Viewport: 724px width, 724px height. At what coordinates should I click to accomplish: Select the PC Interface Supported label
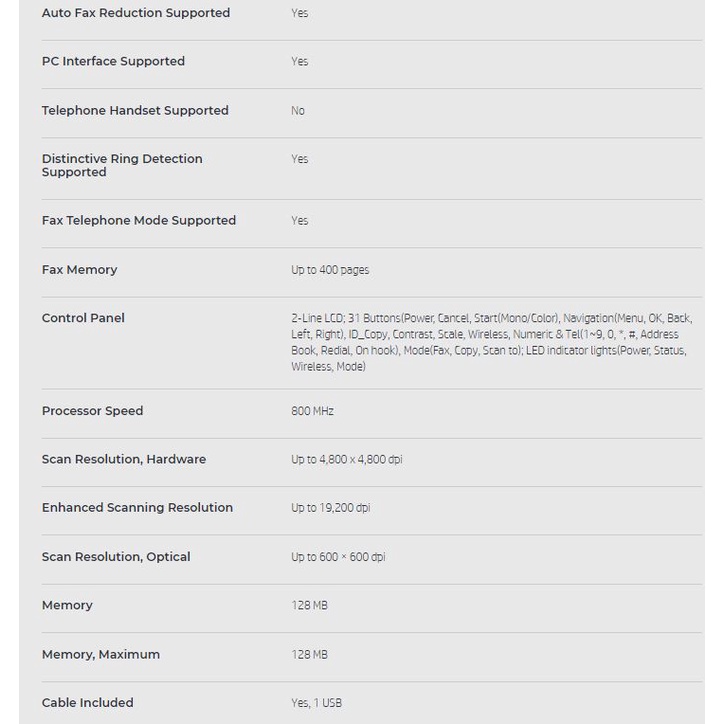coord(113,61)
